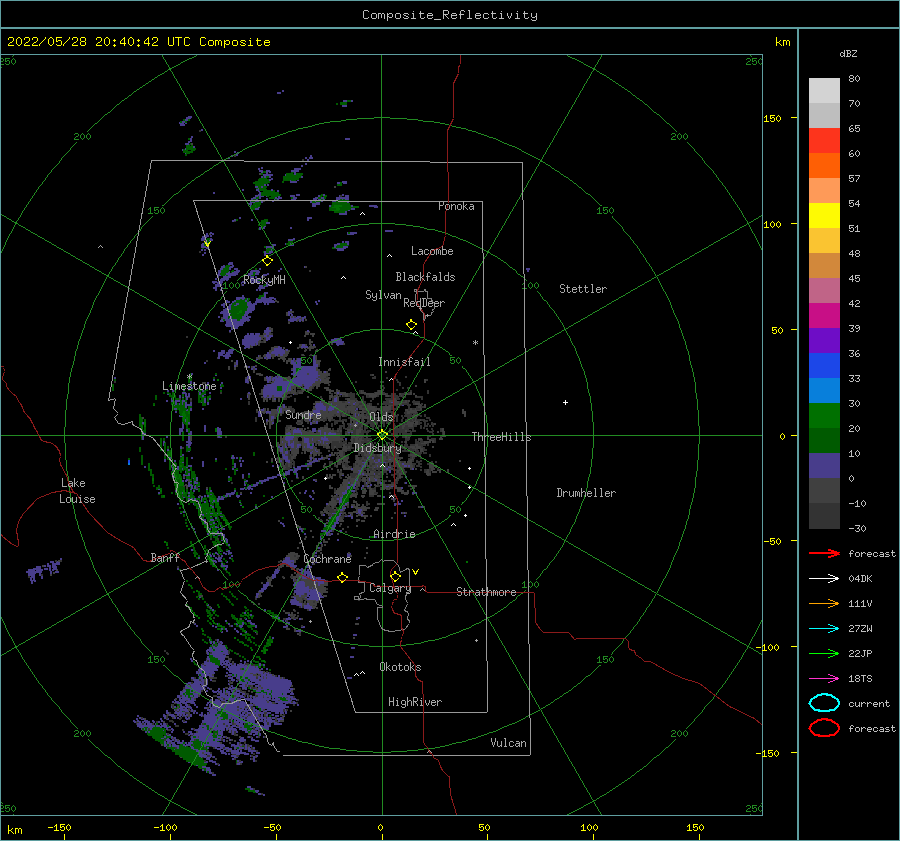
Task: Click the red 60 dBZ color swatch
Action: [x=824, y=141]
